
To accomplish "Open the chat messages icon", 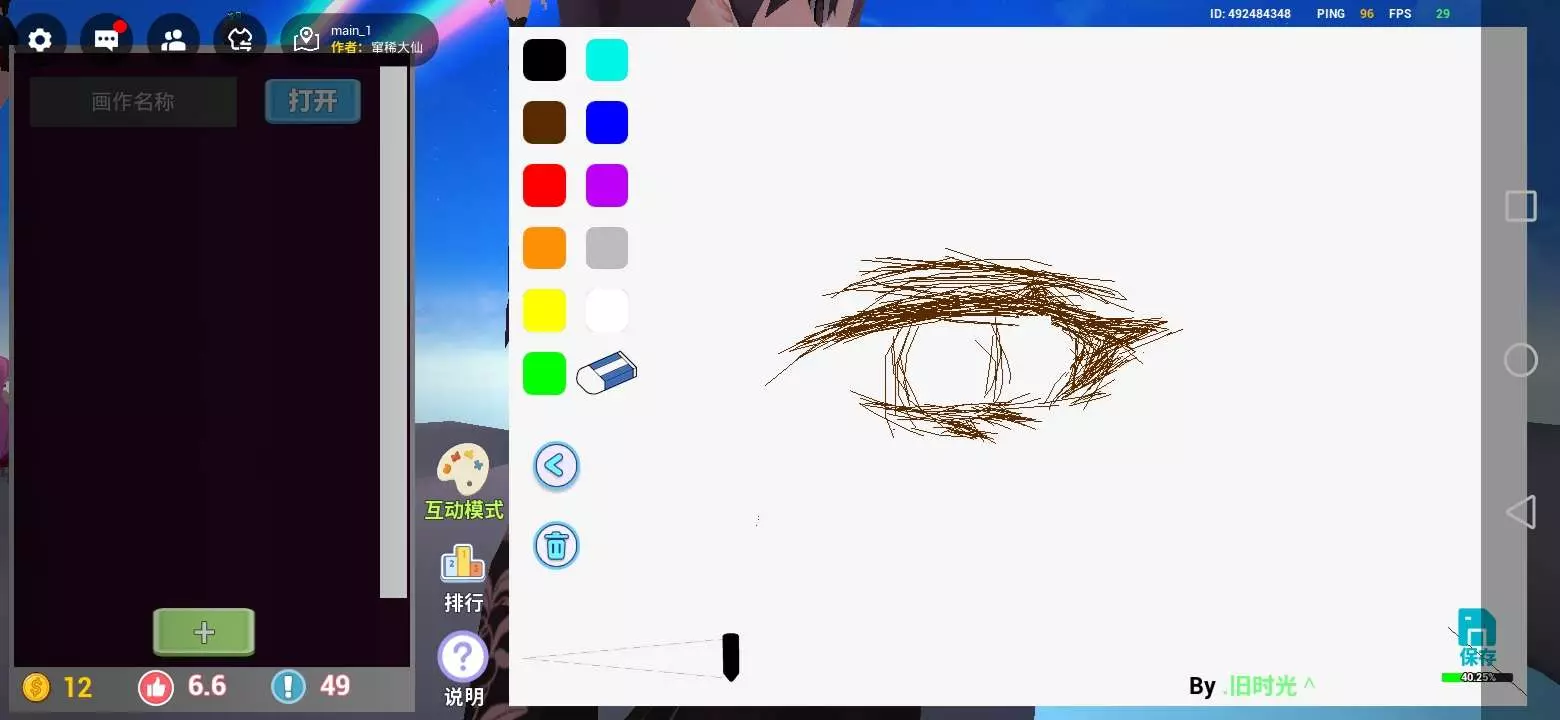I will coord(107,40).
